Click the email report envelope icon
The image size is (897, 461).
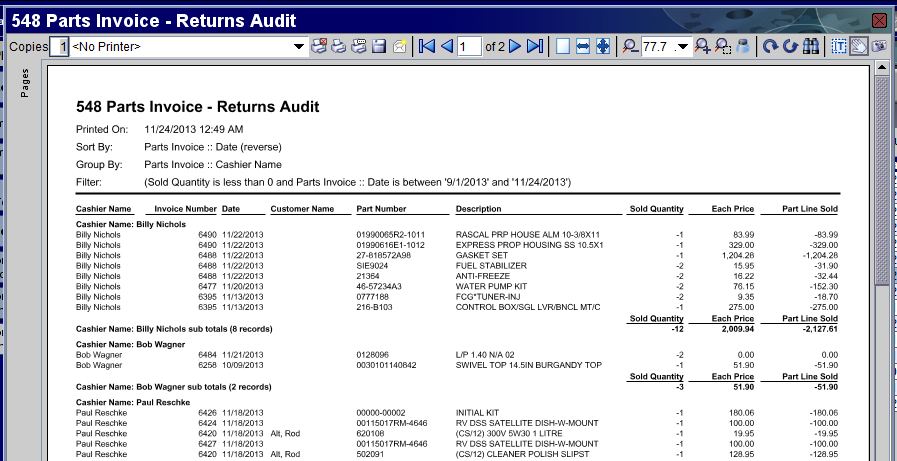pos(399,46)
